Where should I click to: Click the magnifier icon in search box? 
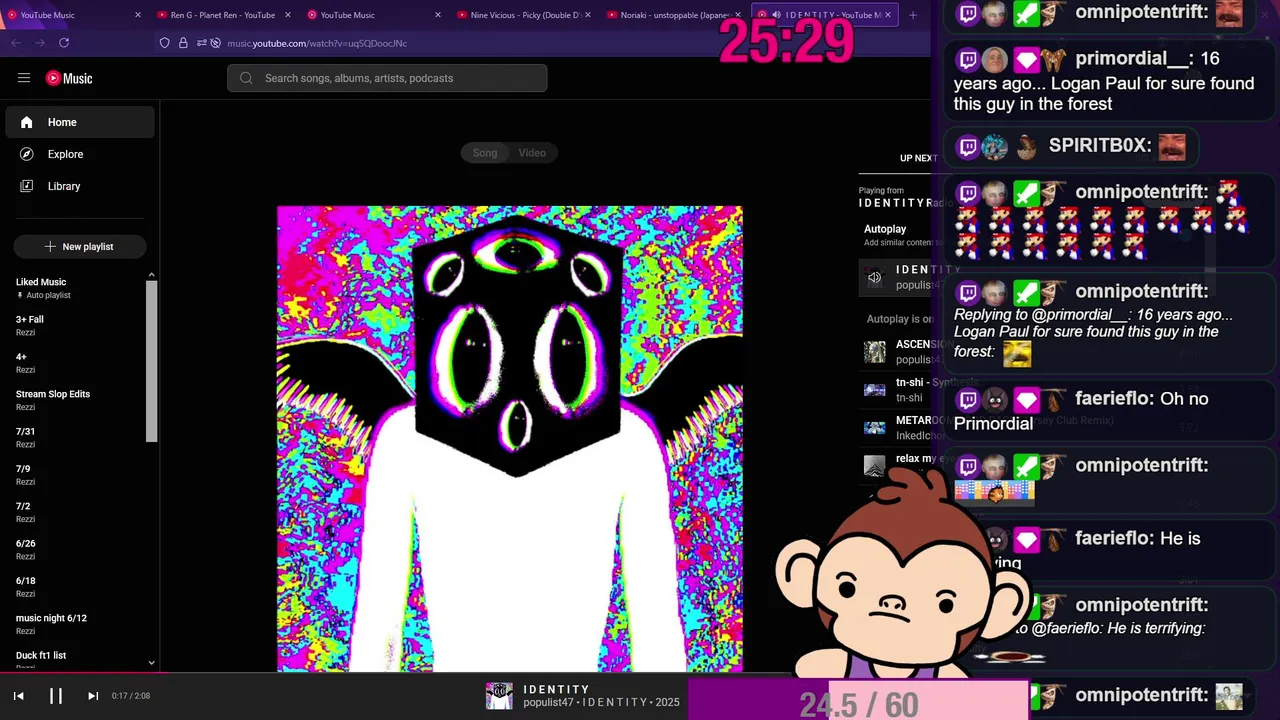pos(246,78)
